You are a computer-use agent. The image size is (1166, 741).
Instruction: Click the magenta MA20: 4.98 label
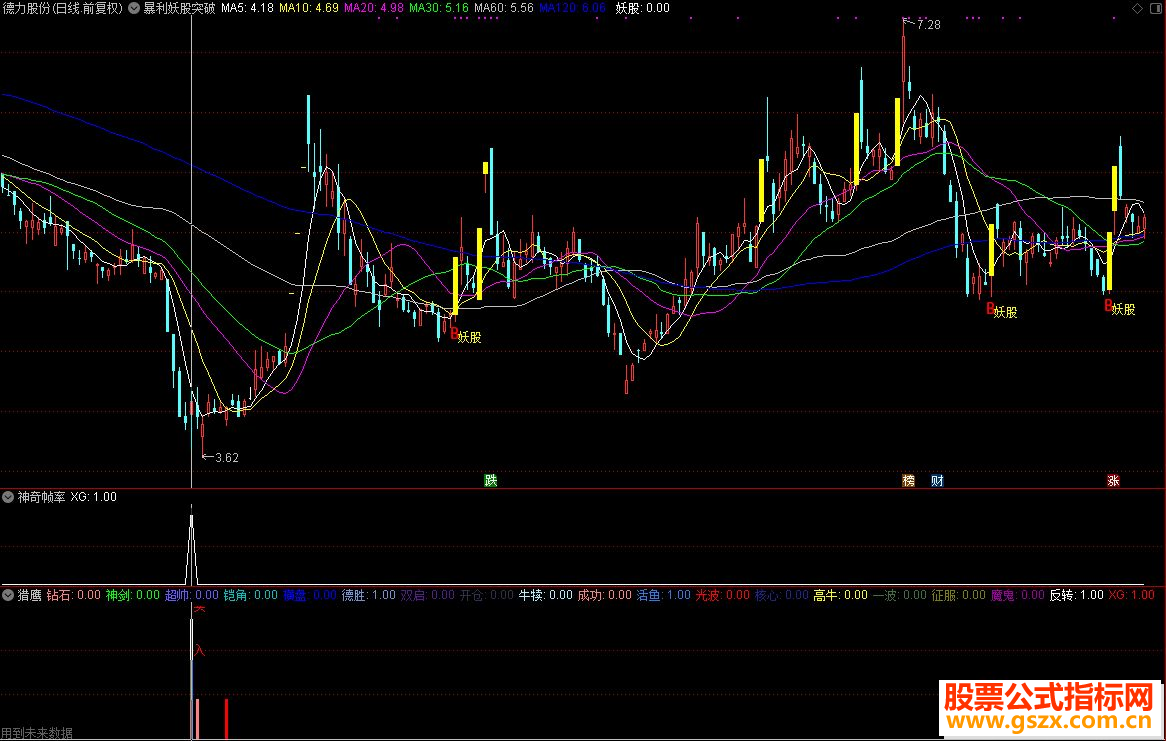374,8
